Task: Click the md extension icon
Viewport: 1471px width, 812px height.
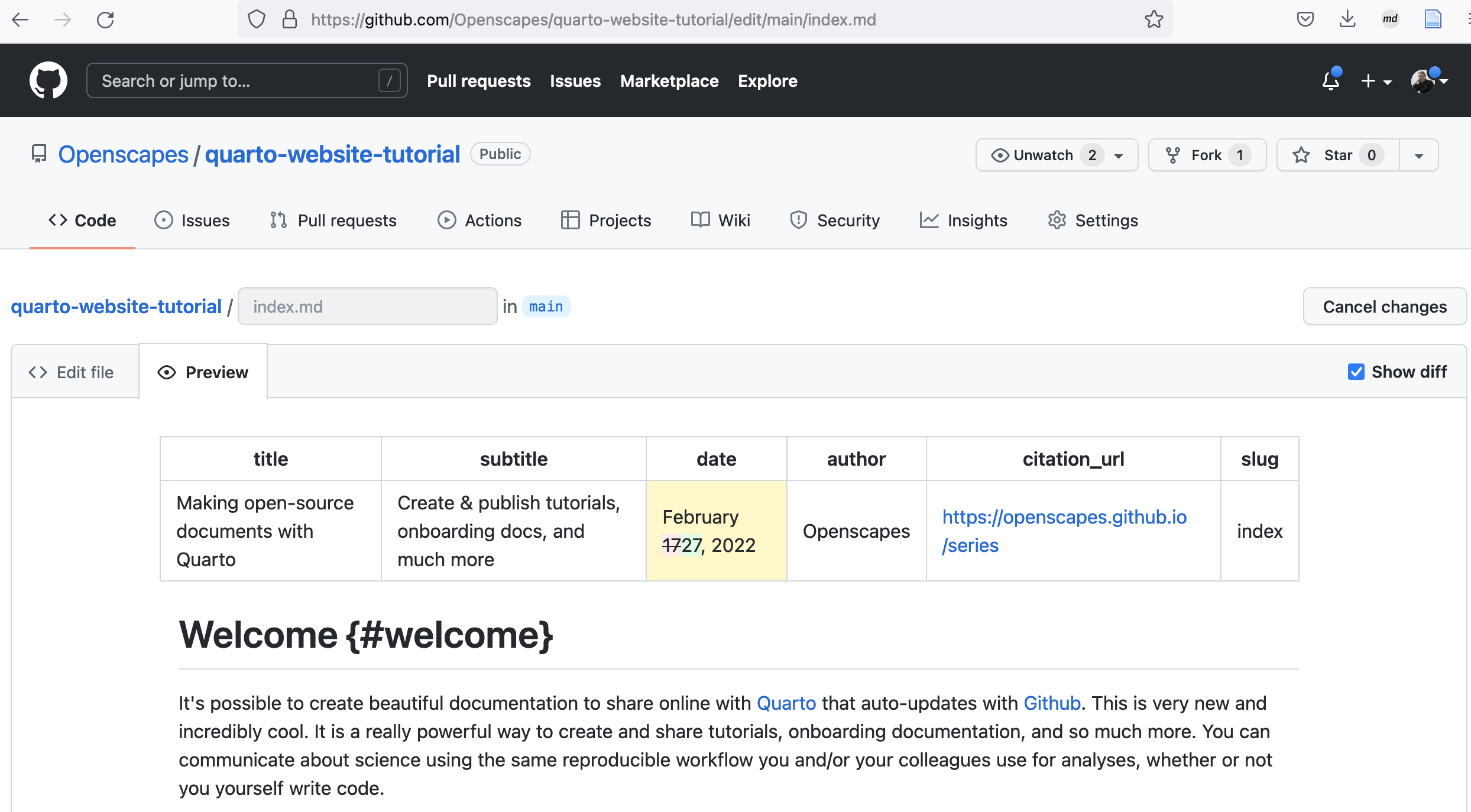Action: [1390, 20]
